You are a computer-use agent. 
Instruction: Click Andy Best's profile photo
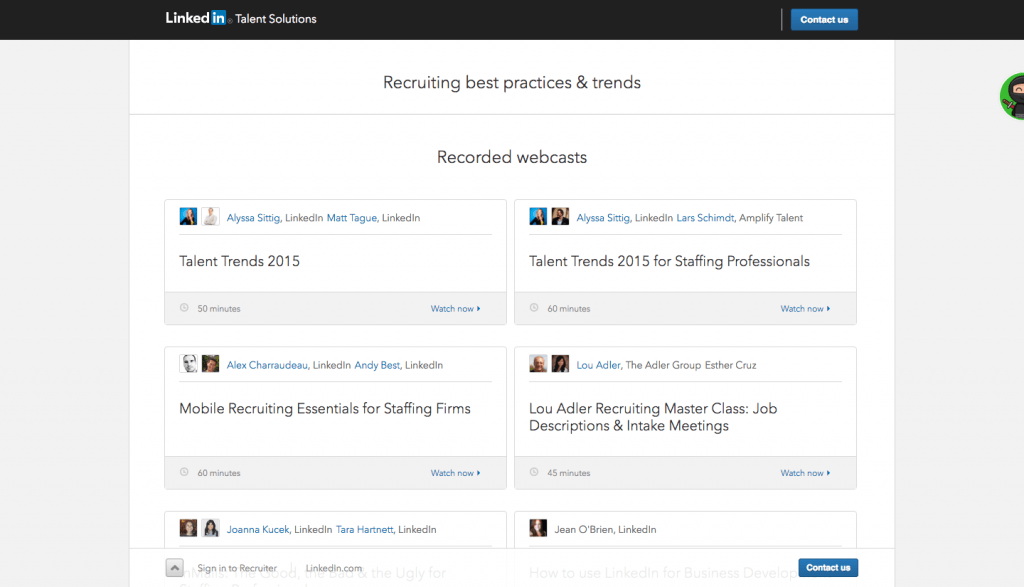210,364
